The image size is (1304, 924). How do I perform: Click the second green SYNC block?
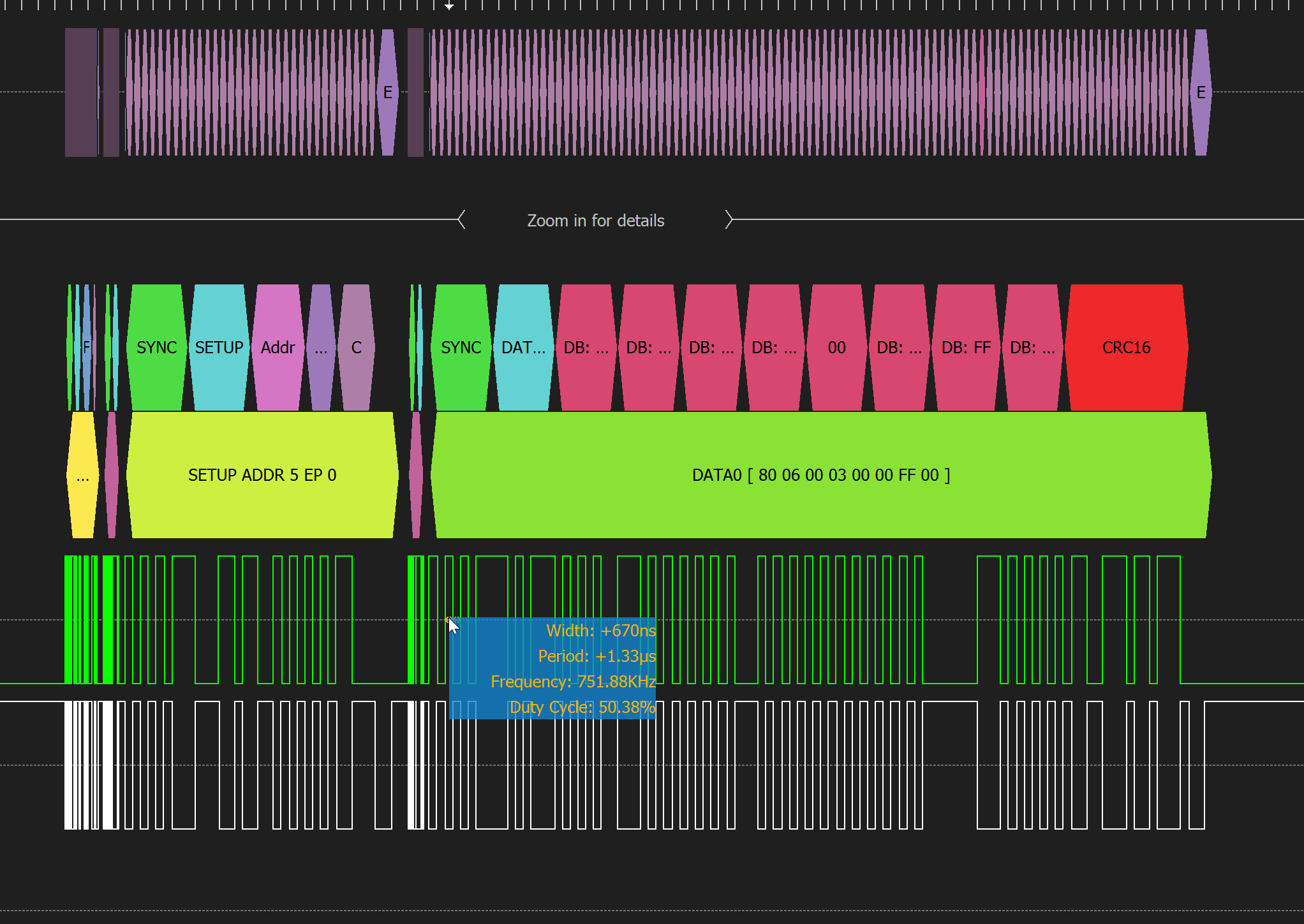tap(461, 348)
